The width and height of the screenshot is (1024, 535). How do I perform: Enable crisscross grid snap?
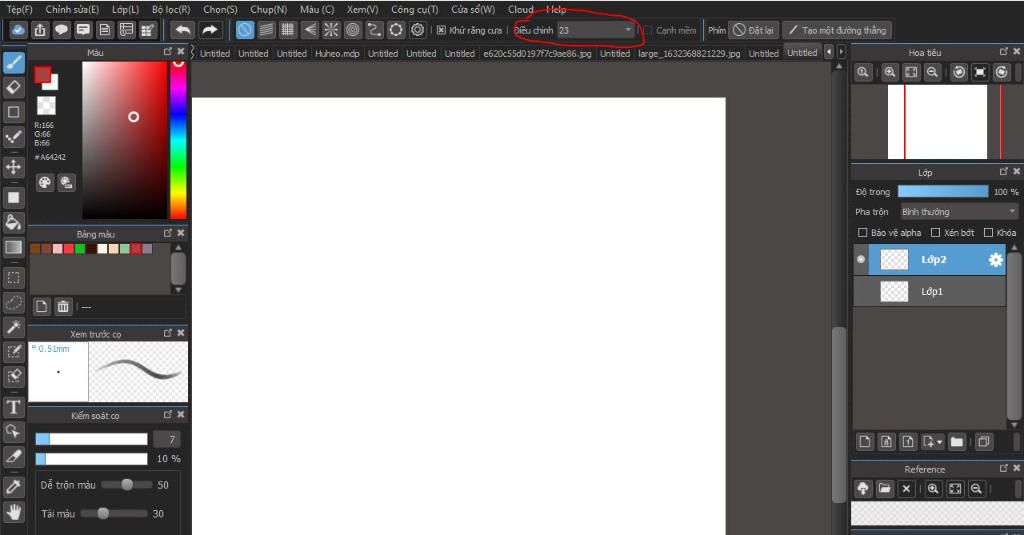point(287,30)
